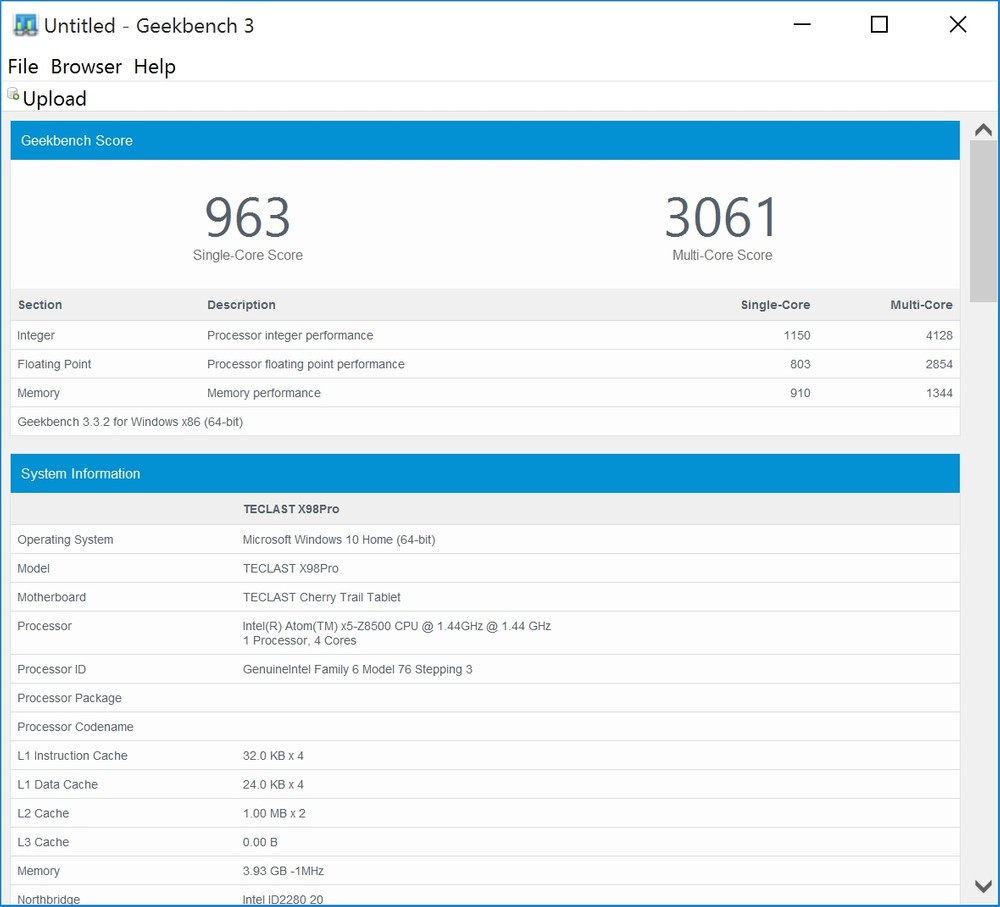Click the Single-Core Score label
This screenshot has width=1000, height=907.
[x=247, y=255]
